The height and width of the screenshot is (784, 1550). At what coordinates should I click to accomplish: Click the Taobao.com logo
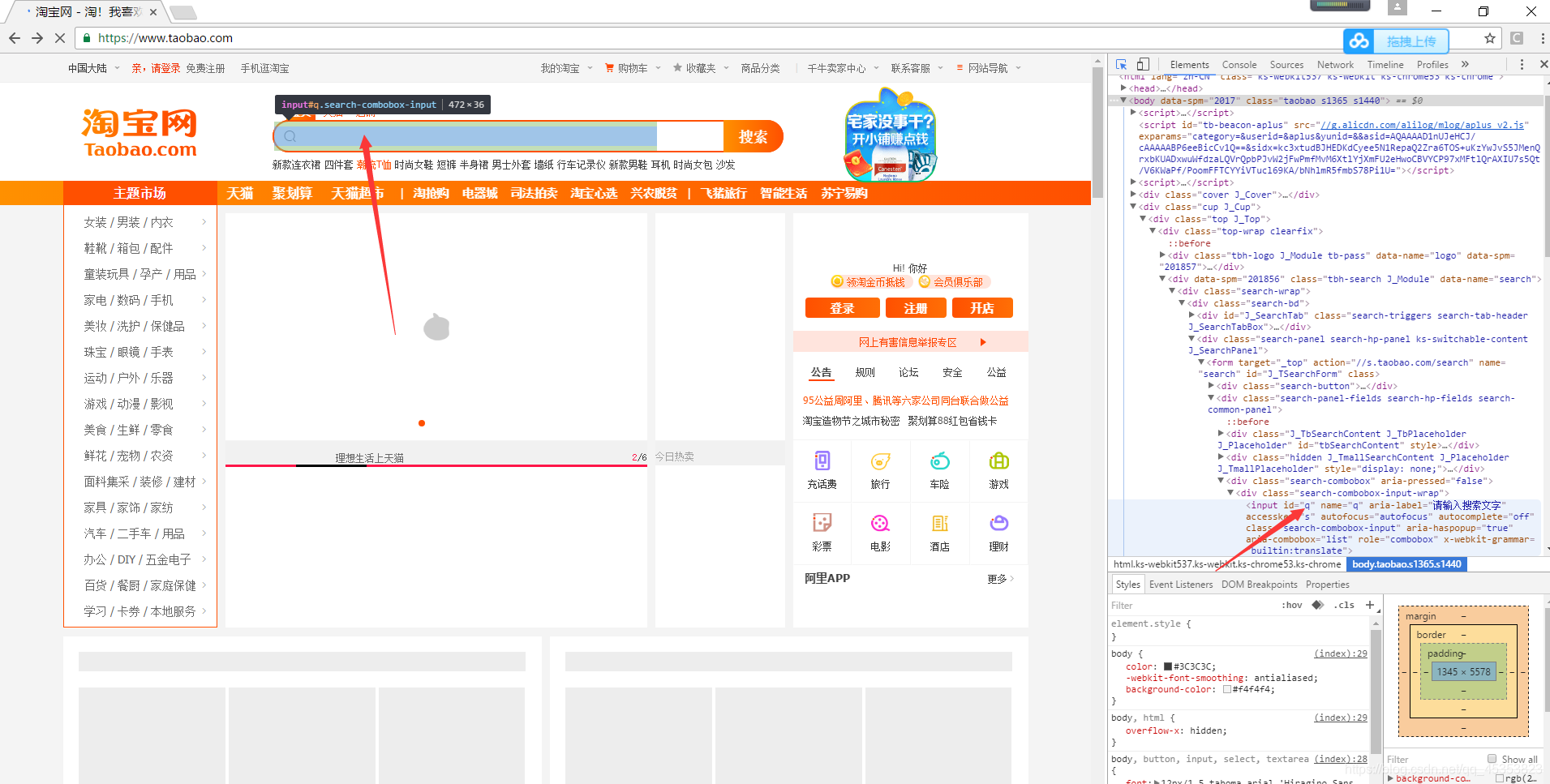(140, 133)
